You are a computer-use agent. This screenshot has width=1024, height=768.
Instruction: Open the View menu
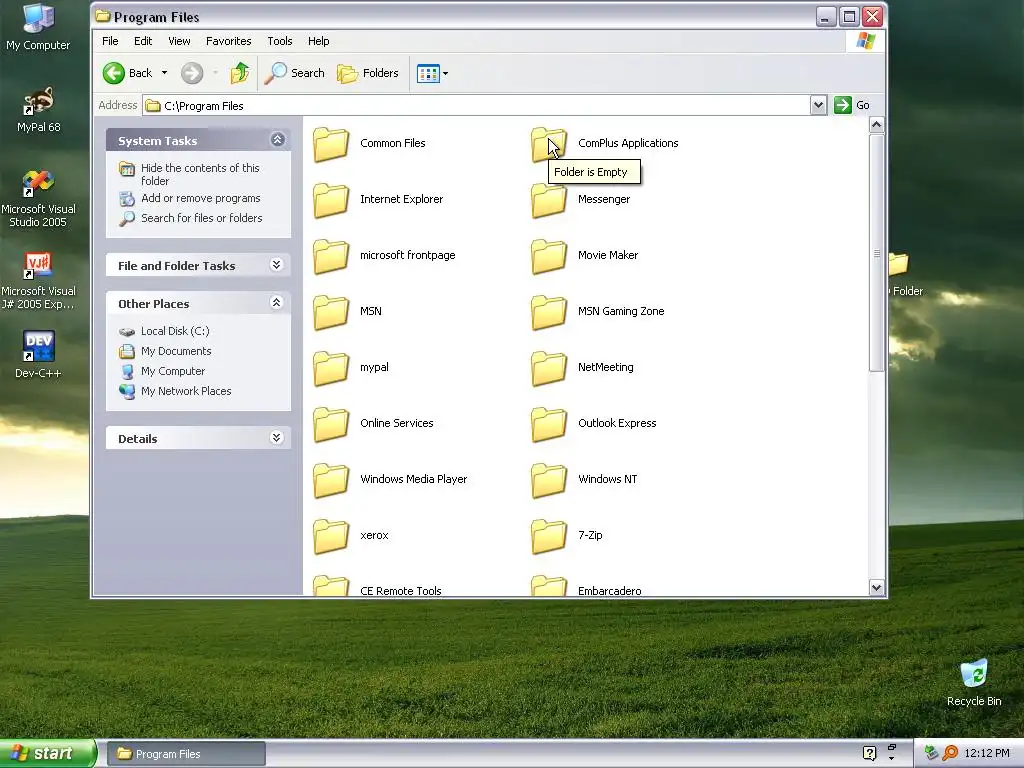click(179, 41)
